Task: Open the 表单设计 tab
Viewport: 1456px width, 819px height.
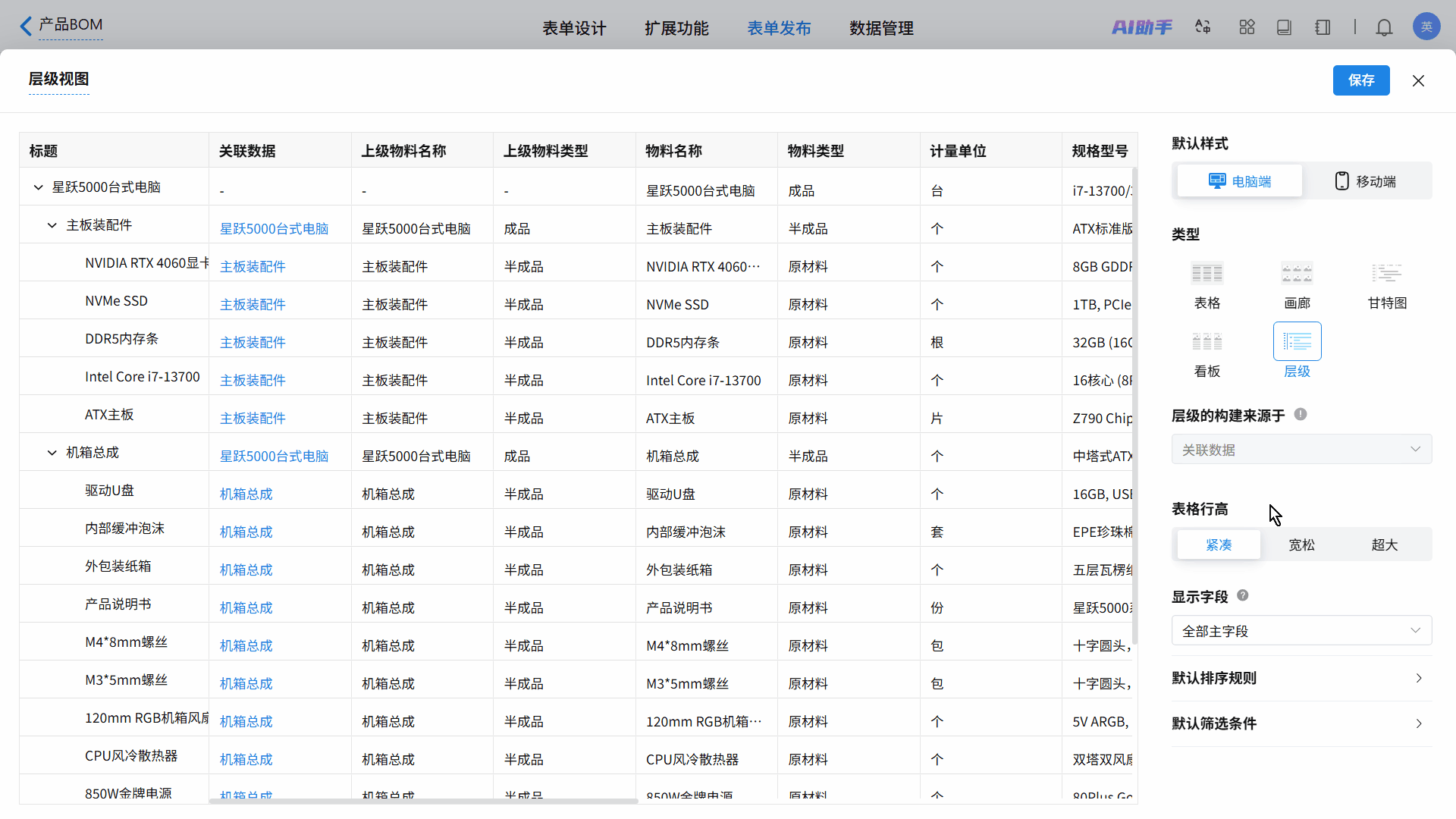Action: [x=574, y=28]
